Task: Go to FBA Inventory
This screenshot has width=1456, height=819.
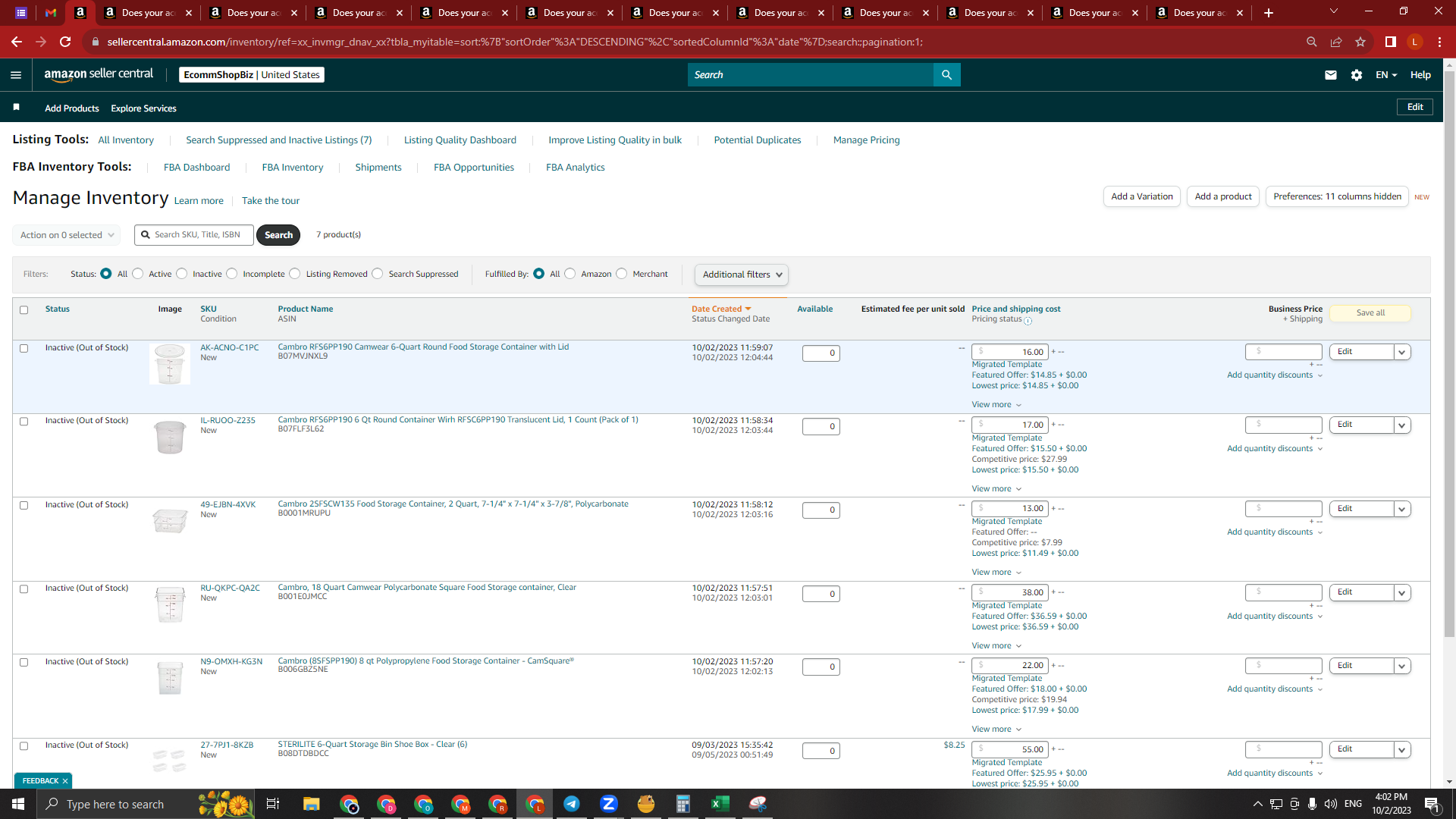Action: click(293, 168)
